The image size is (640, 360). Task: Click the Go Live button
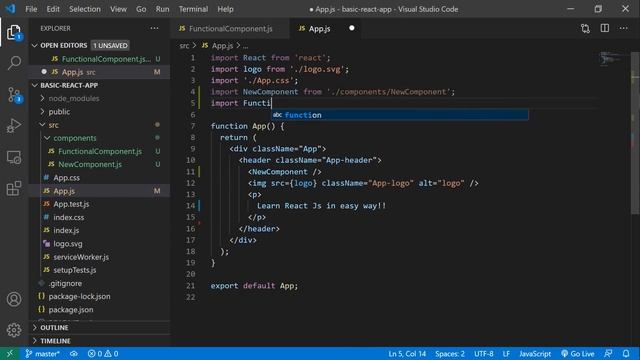pos(578,353)
